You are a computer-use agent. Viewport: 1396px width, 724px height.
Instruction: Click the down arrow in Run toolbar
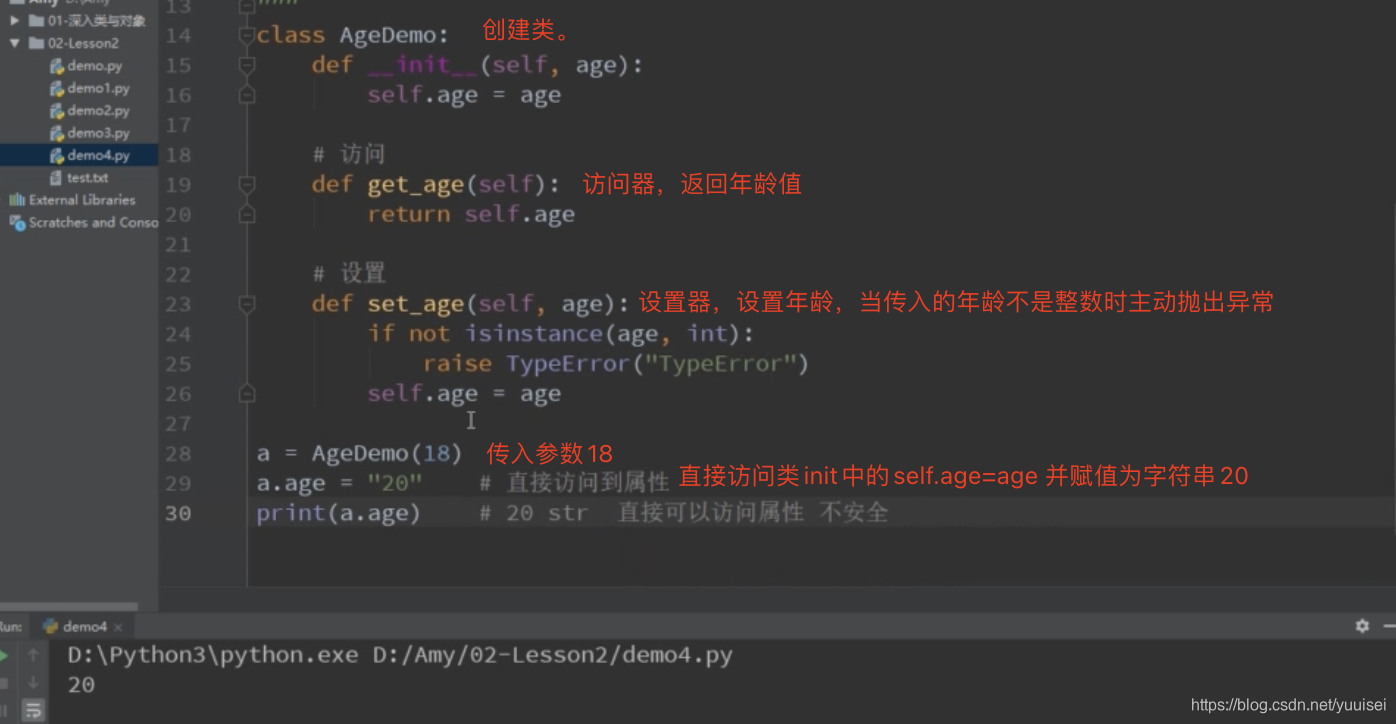click(x=33, y=683)
